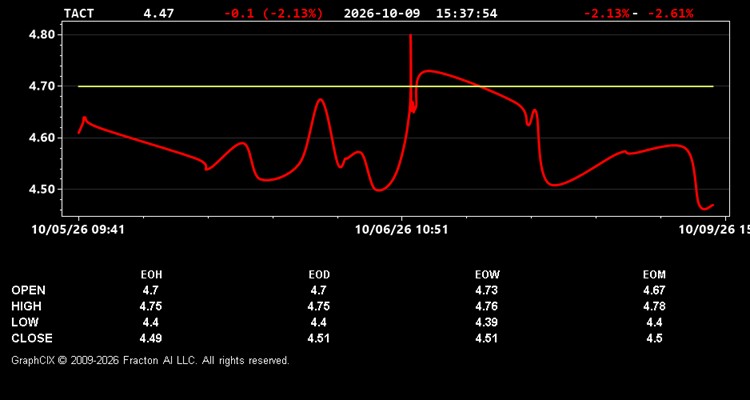Click the 10/05/26 09:41 axis label
Screen dimensions: 750x400
(78, 230)
